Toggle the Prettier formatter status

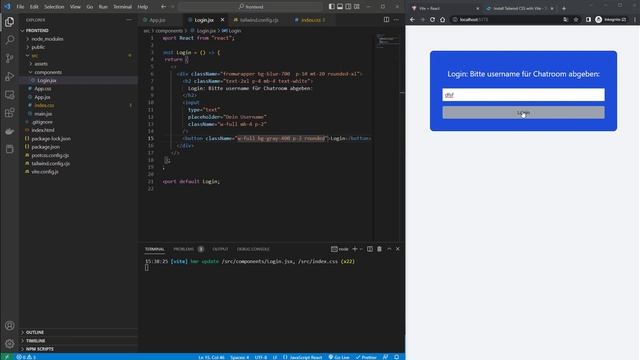[366, 357]
